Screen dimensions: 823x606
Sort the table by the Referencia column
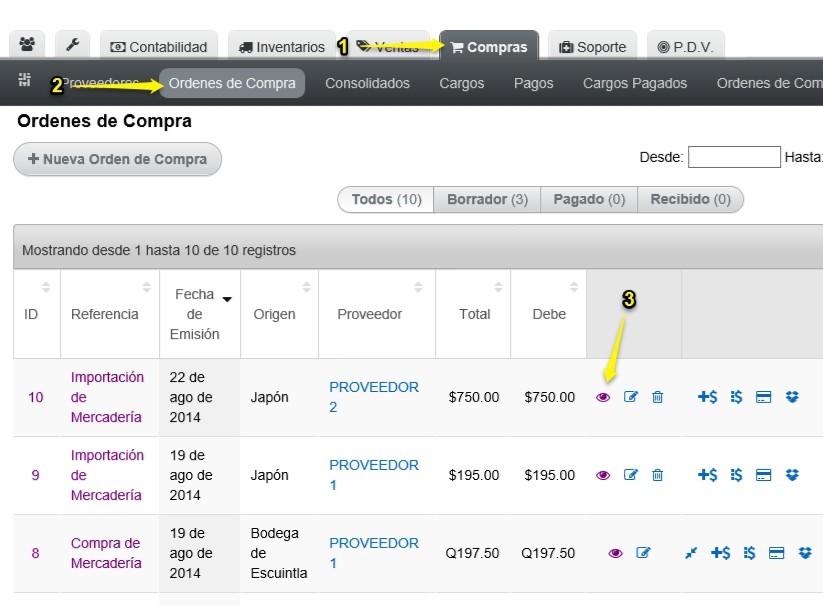point(110,314)
